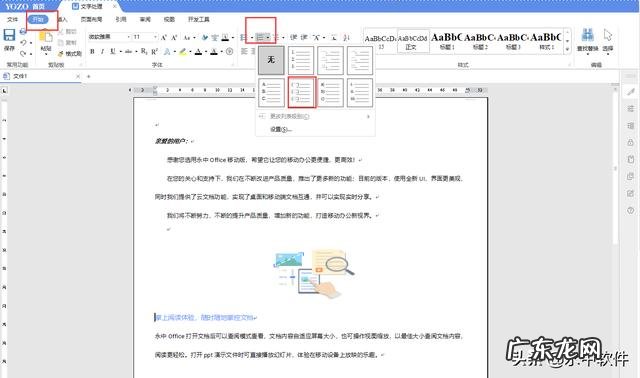This screenshot has height=378, width=640.
Task: Pick the character shading A swatch
Action: point(214,51)
